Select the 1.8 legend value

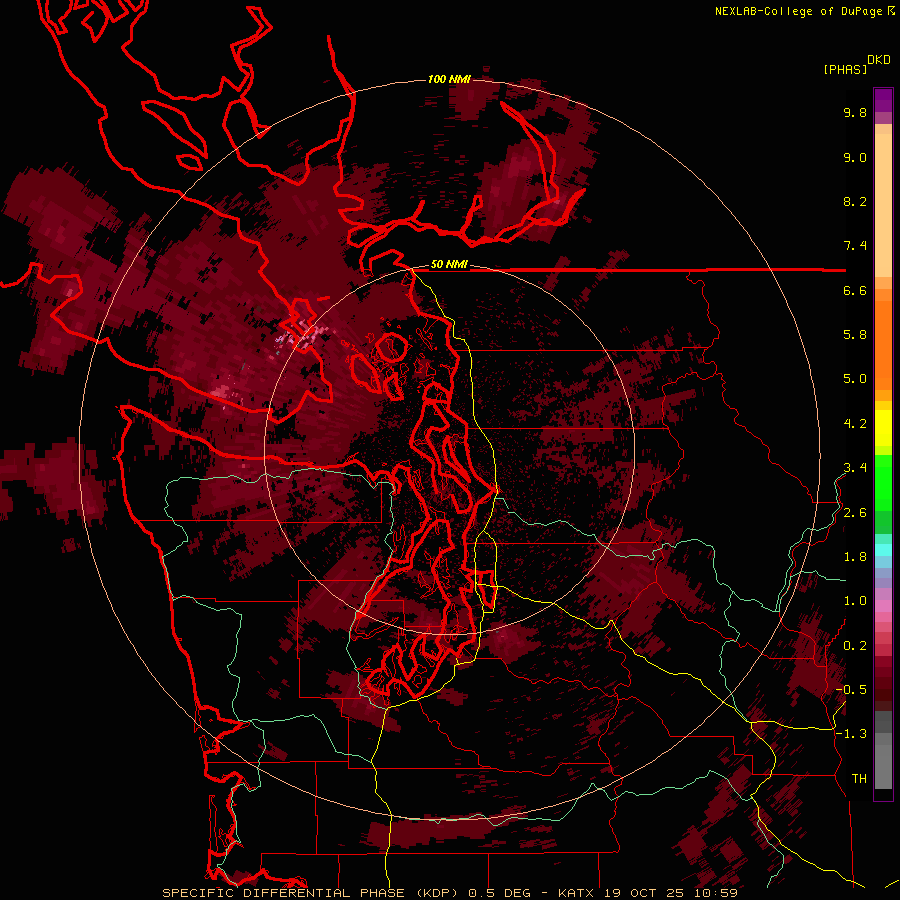coord(855,557)
